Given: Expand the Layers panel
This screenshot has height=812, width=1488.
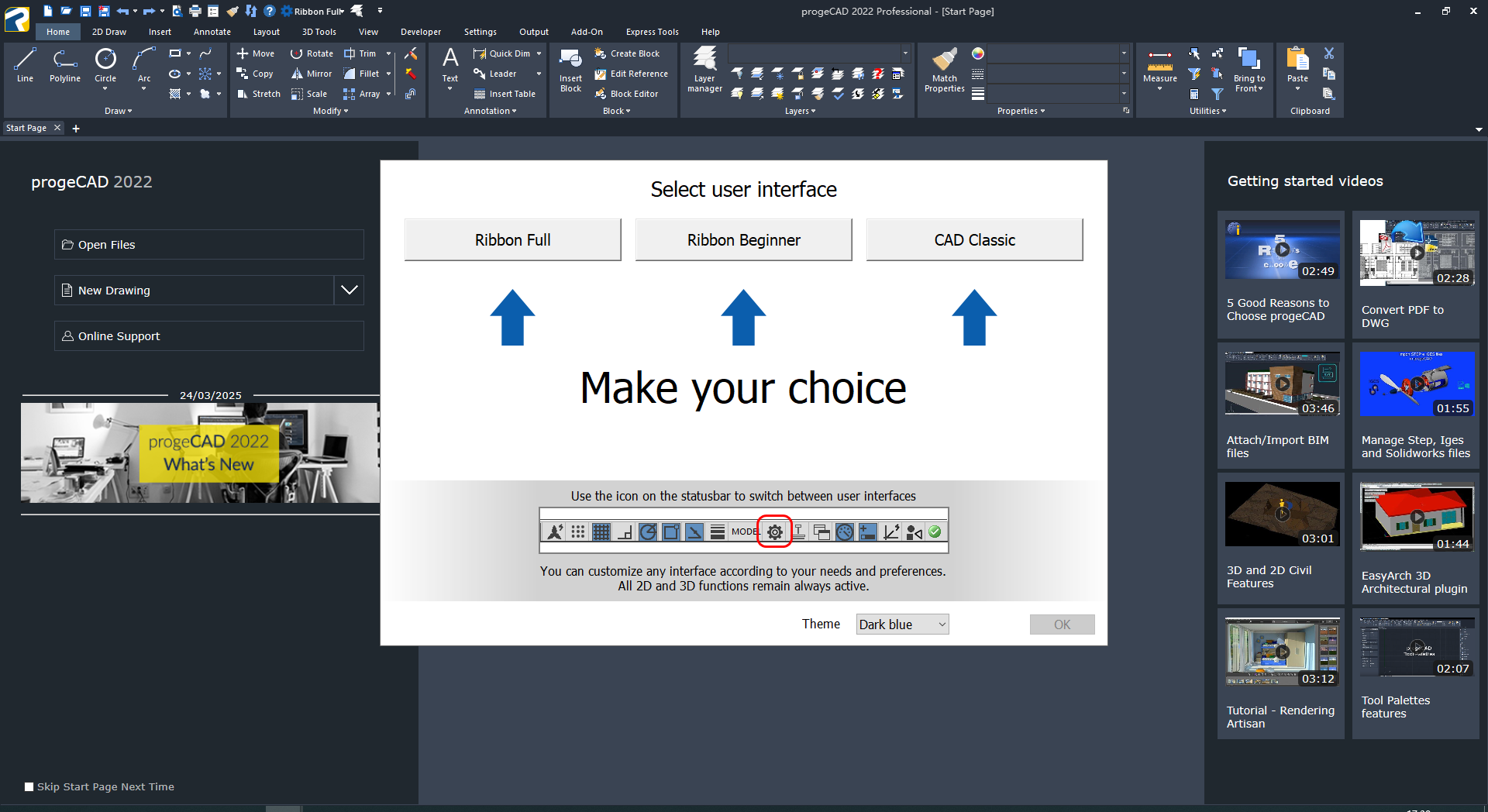Looking at the screenshot, I should coord(801,111).
